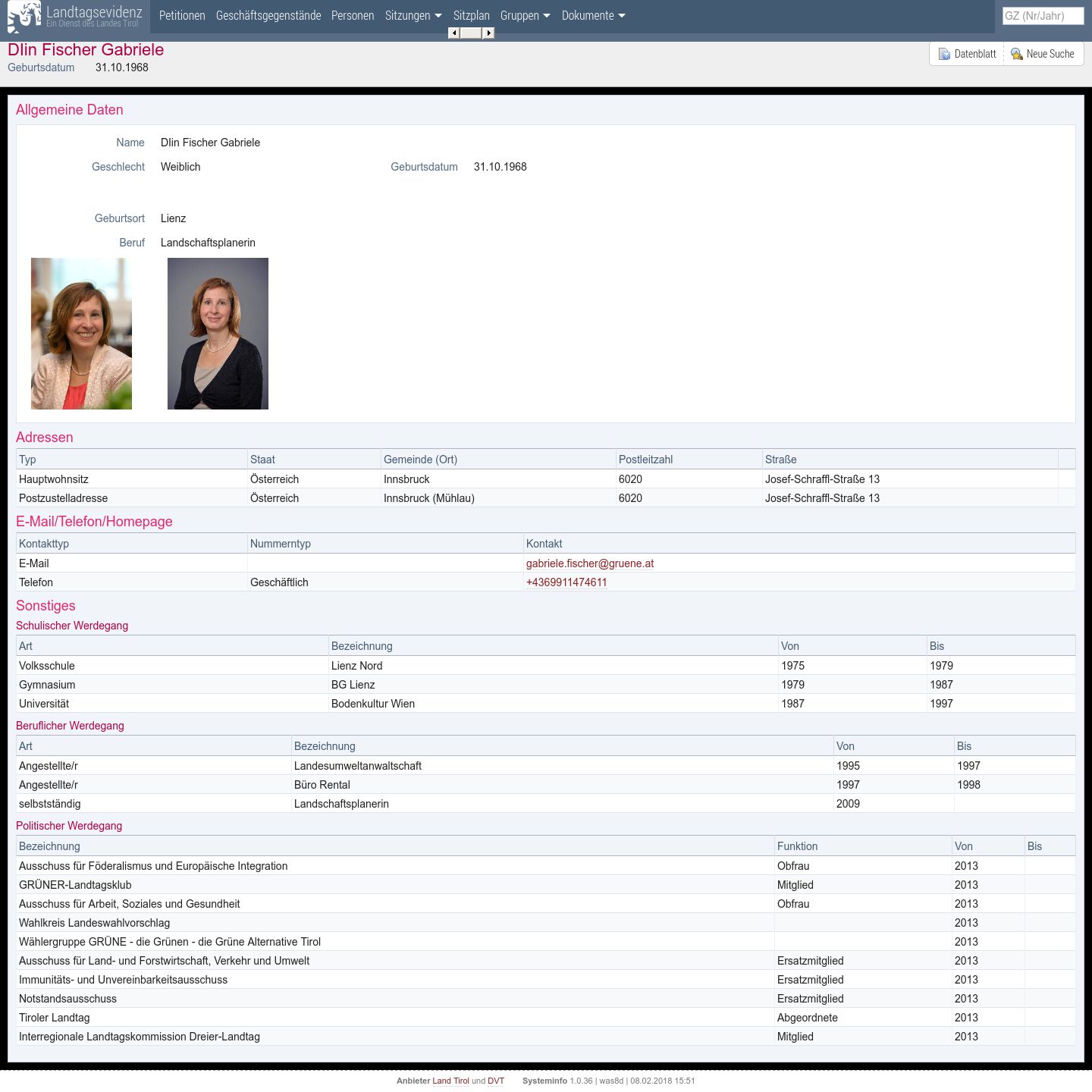Click the Beruflicher Werdegang heading
This screenshot has width=1092, height=1092.
[x=70, y=726]
